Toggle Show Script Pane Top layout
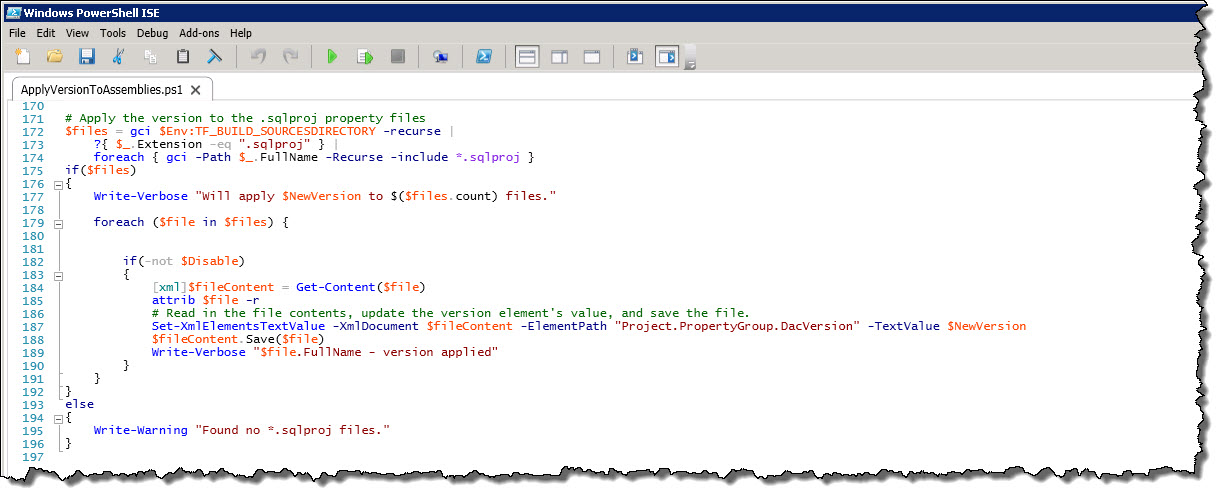The width and height of the screenshot is (1225, 498). (527, 57)
